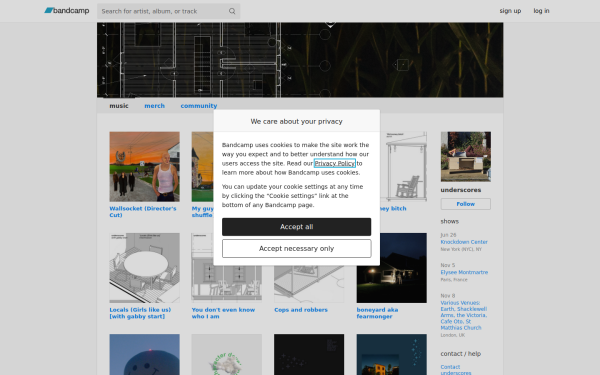Image resolution: width=600 pixels, height=375 pixels.
Task: Switch to the merch tab
Action: tap(155, 106)
